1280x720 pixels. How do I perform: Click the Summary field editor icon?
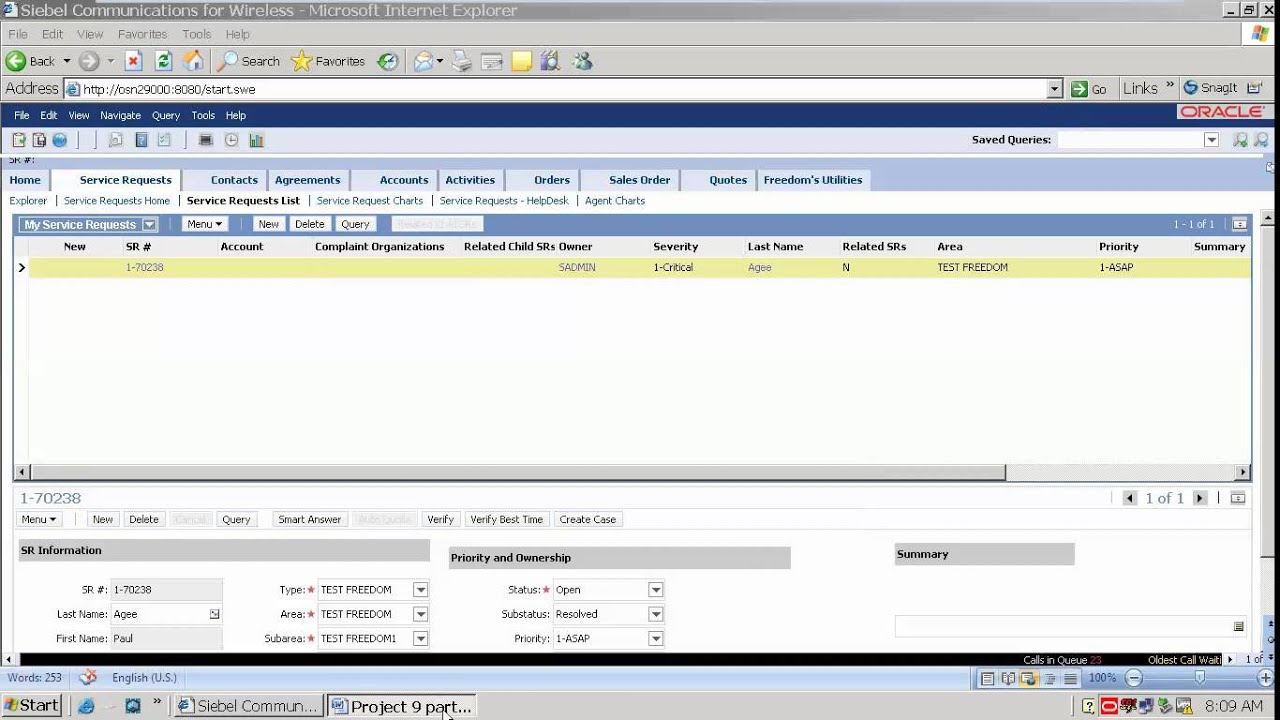pyautogui.click(x=1238, y=627)
